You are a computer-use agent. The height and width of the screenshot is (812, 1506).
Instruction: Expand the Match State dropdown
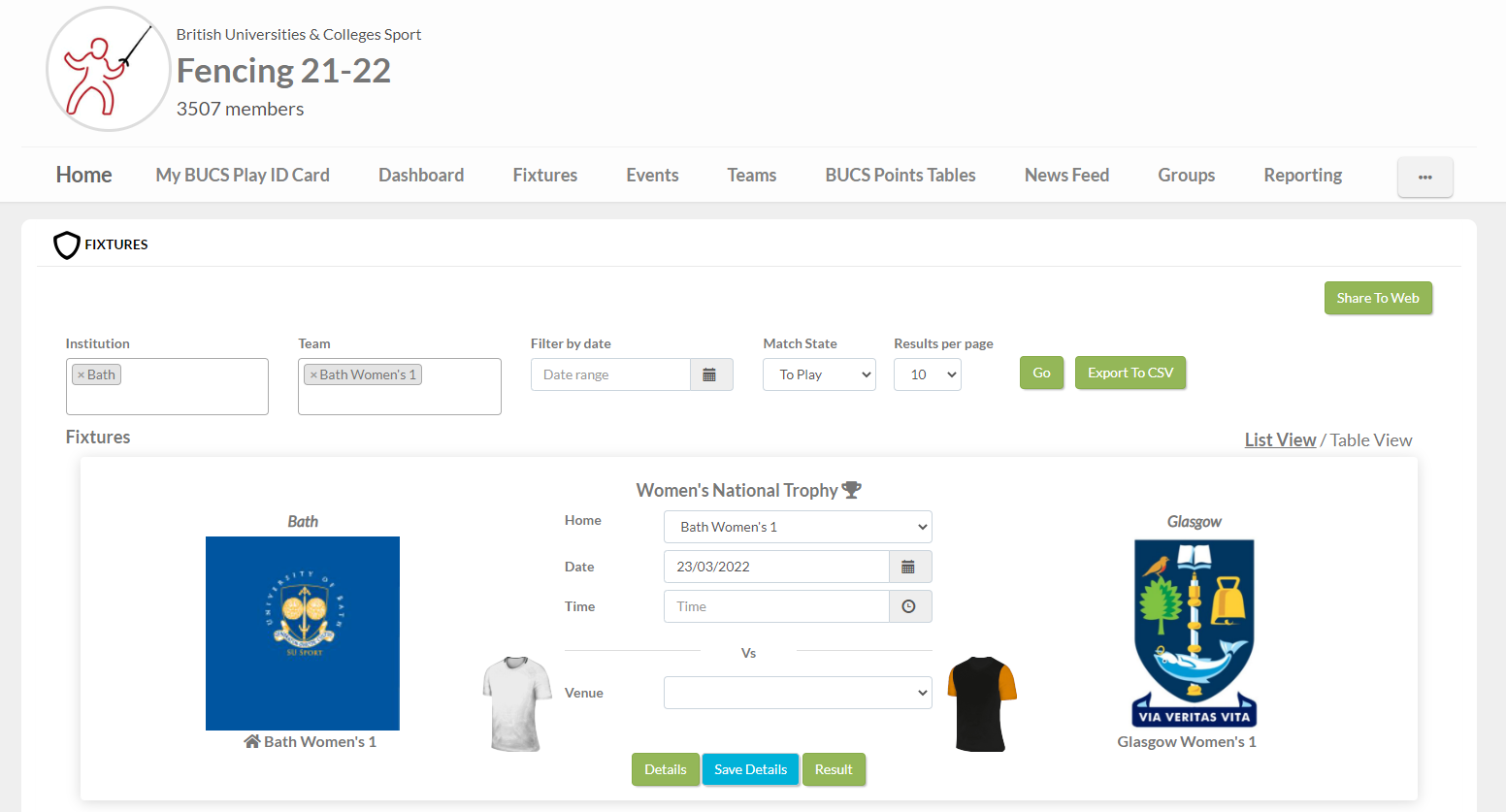(x=819, y=374)
